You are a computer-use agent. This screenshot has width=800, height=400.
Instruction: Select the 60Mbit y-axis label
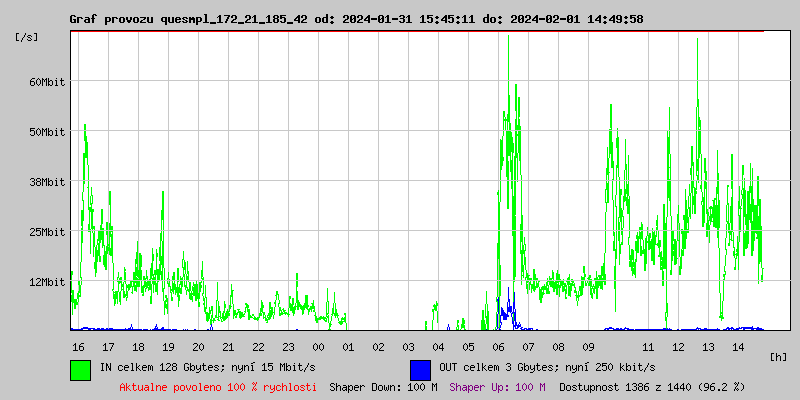tap(47, 82)
